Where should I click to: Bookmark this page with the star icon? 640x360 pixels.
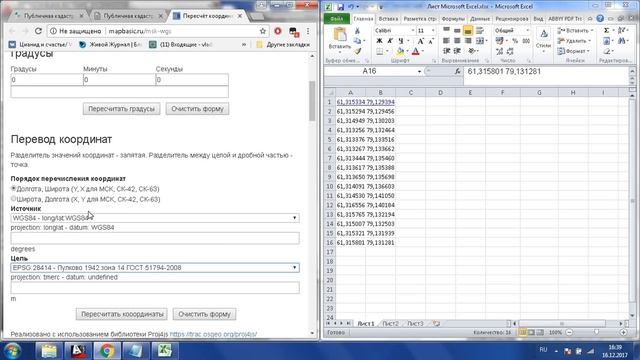coord(262,31)
